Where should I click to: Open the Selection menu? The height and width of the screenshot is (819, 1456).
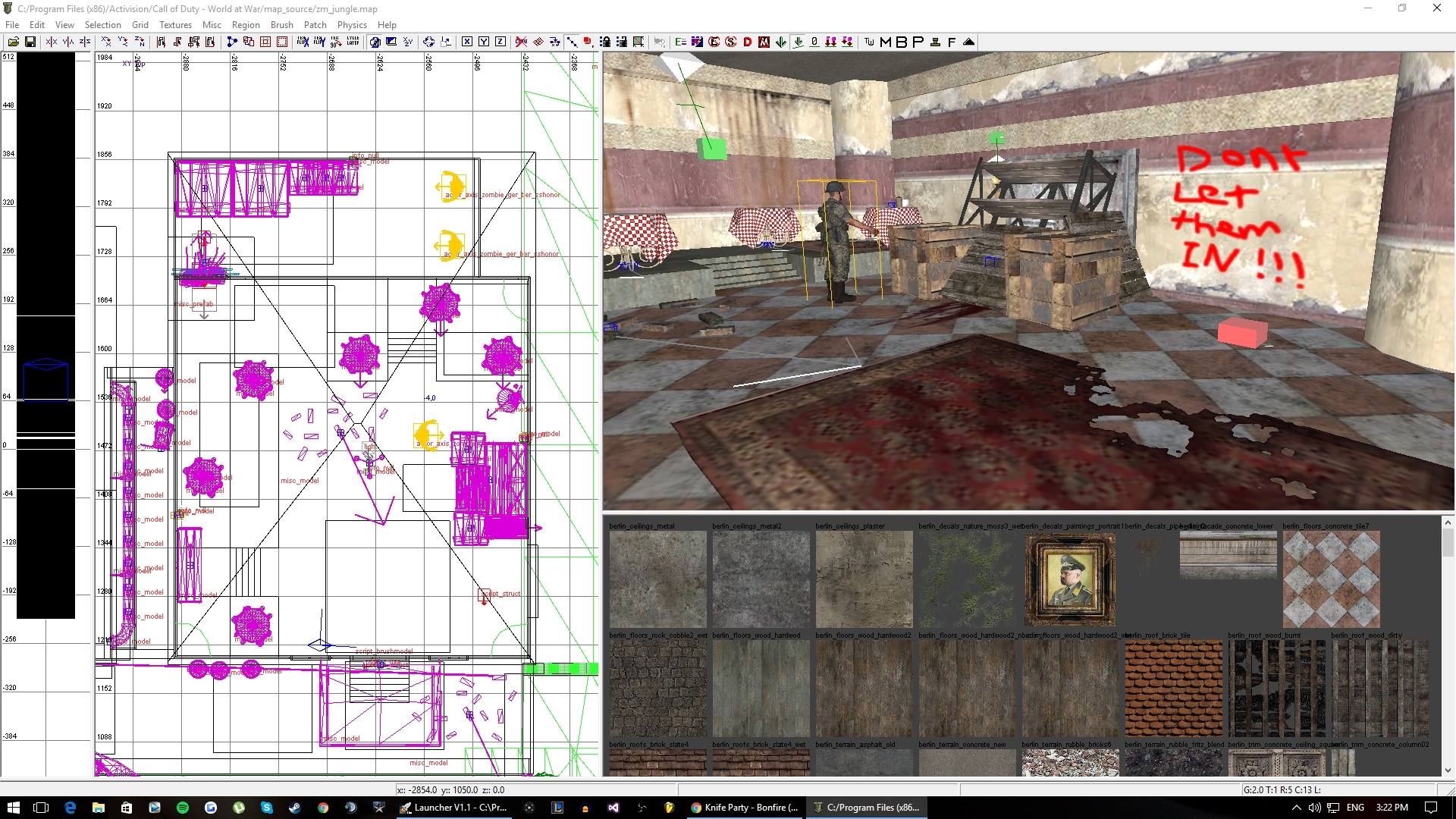click(103, 24)
